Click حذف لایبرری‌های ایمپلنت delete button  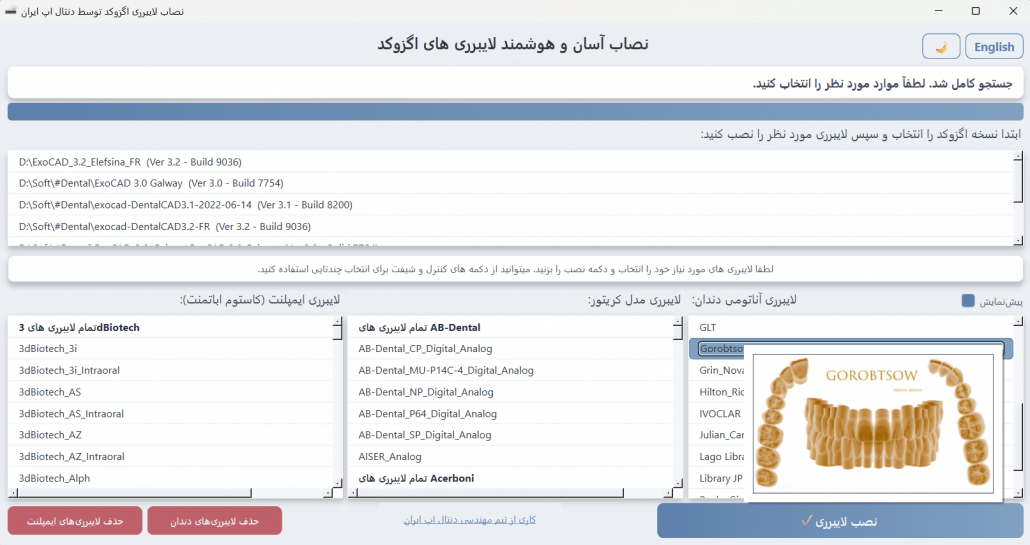[x=75, y=521]
